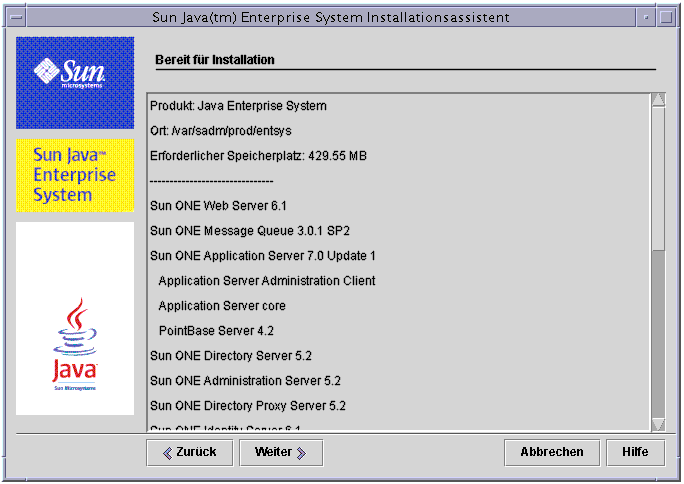Select 'Erforderlicher Speicherplatz: 429.55 MB'
Screen dimensions: 684x484
click(x=258, y=156)
